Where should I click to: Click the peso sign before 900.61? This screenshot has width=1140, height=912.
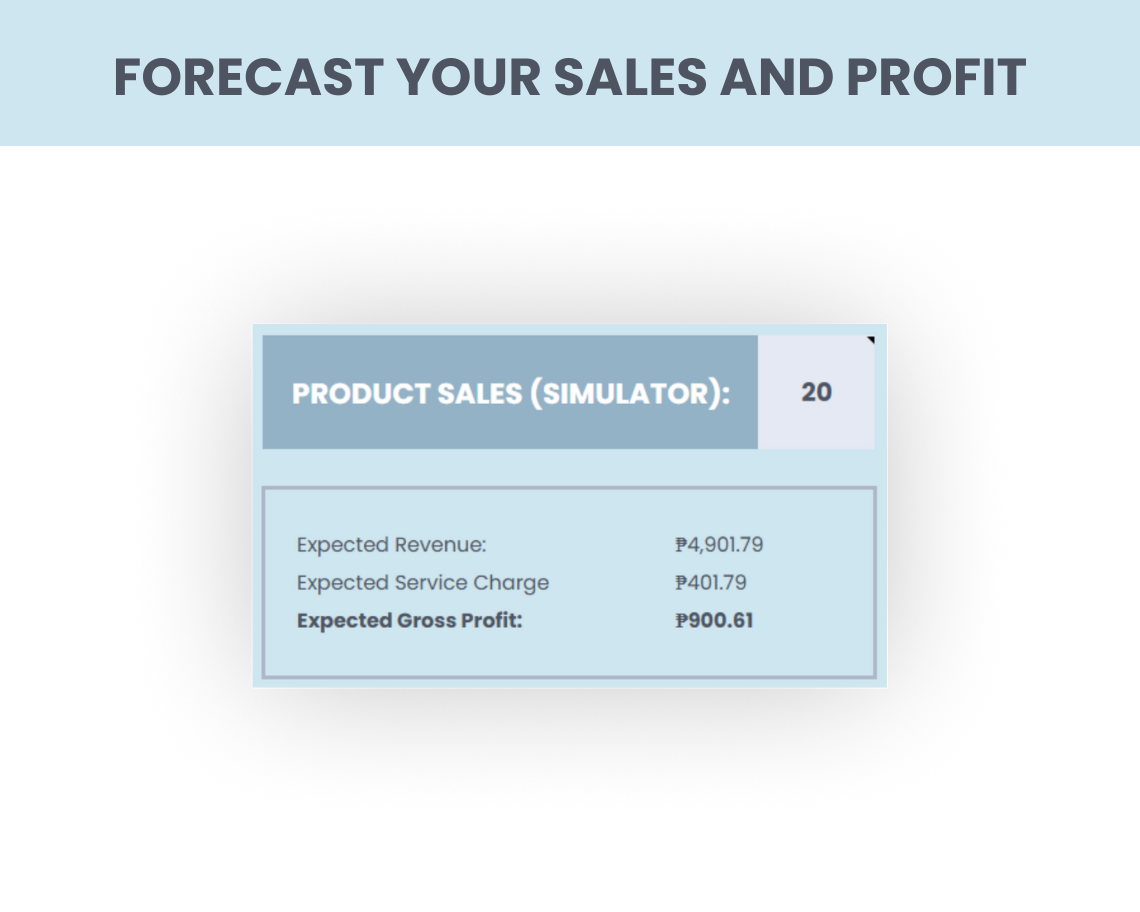pyautogui.click(x=682, y=621)
